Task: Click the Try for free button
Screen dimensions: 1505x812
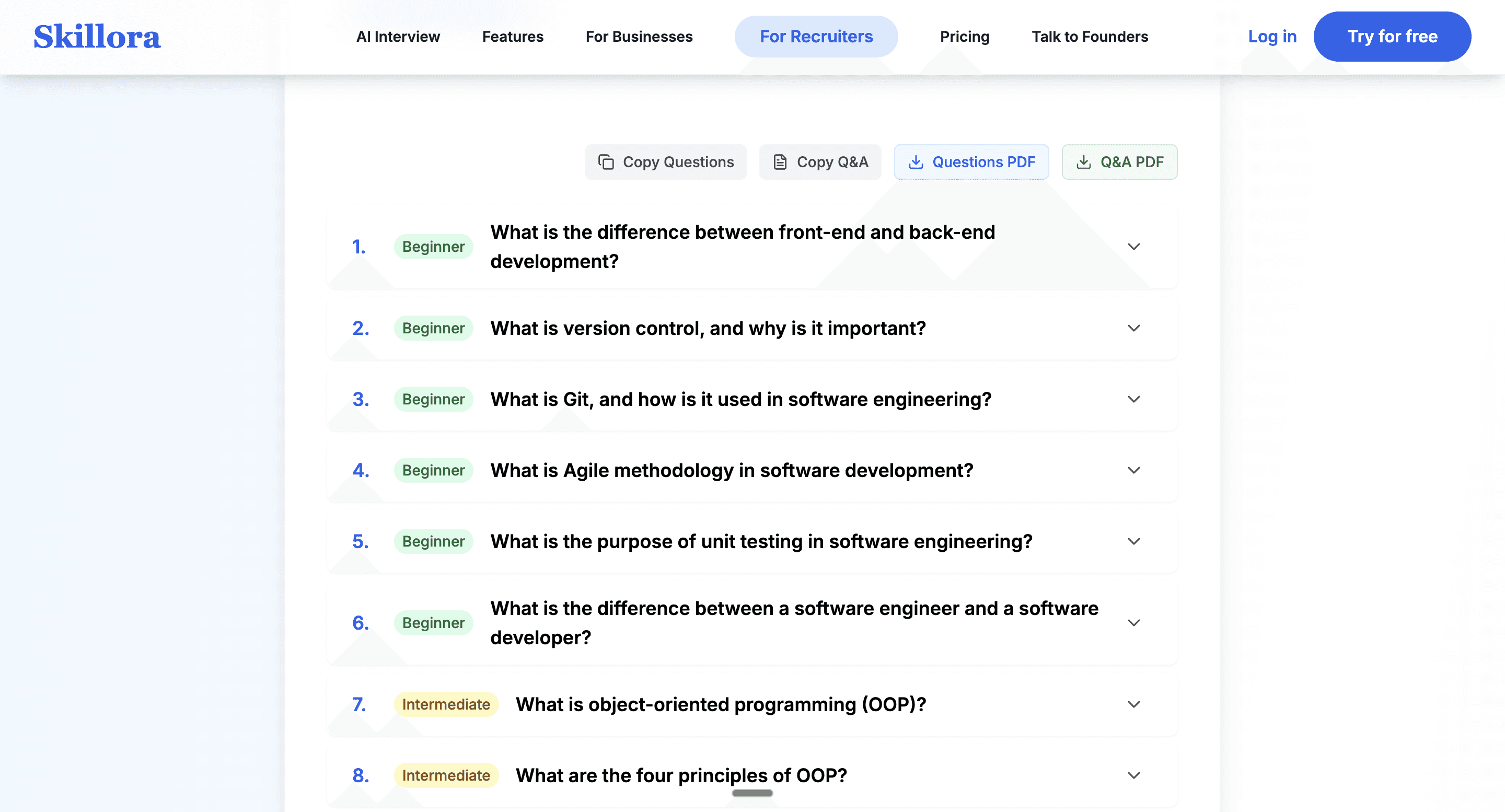Action: (1392, 36)
